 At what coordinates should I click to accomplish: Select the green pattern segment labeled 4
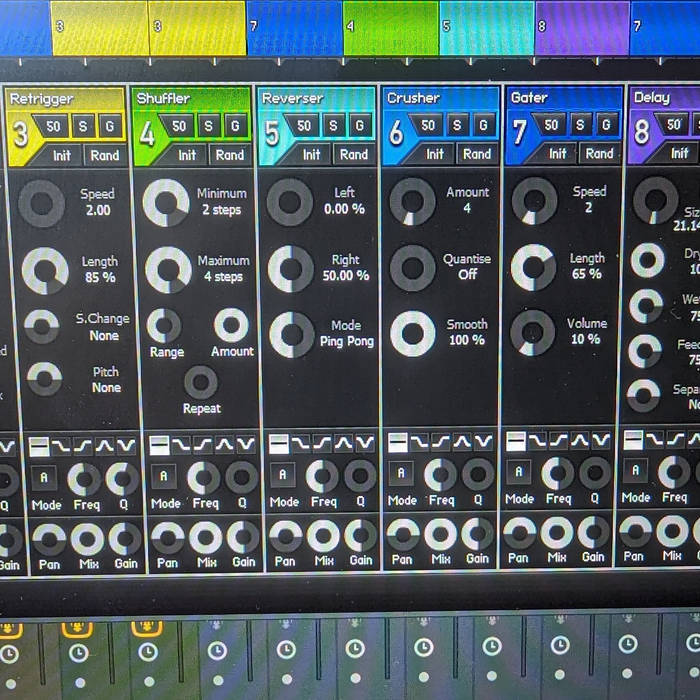391,28
